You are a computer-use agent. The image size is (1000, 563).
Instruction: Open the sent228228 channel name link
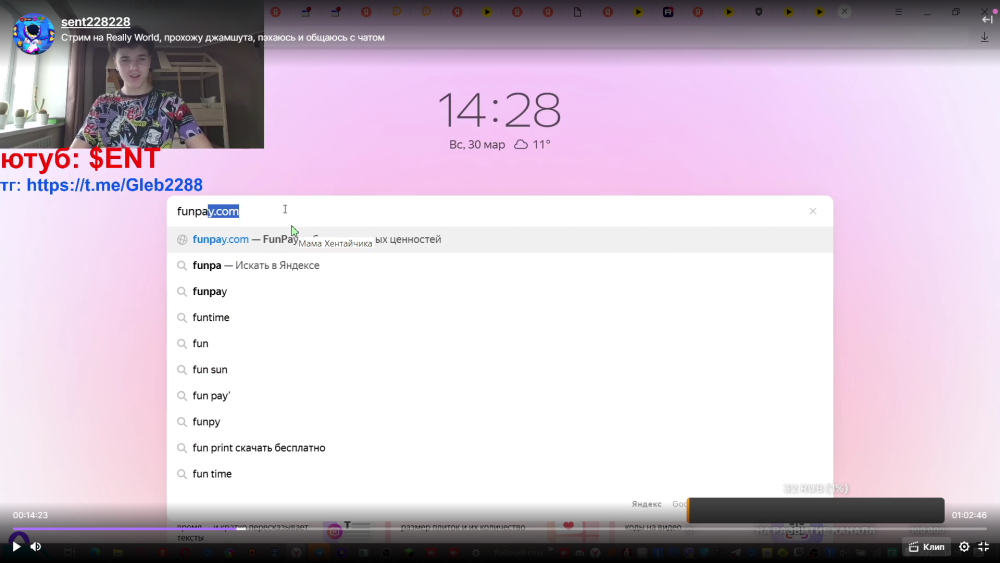click(x=96, y=22)
